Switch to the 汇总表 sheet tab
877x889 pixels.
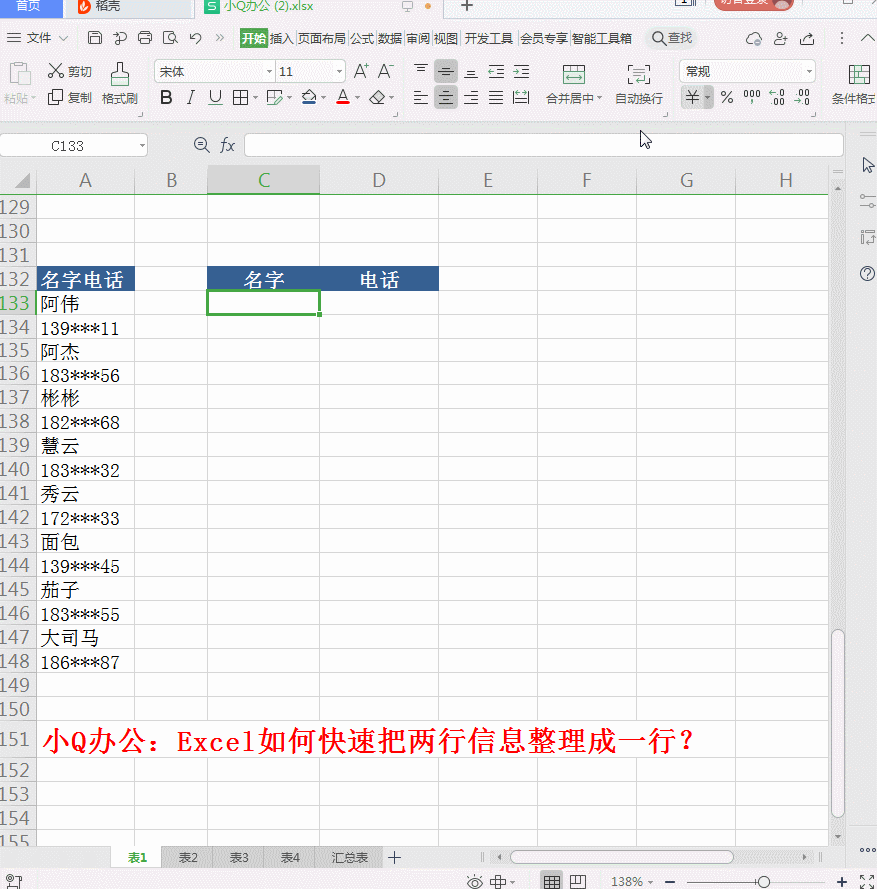click(349, 857)
